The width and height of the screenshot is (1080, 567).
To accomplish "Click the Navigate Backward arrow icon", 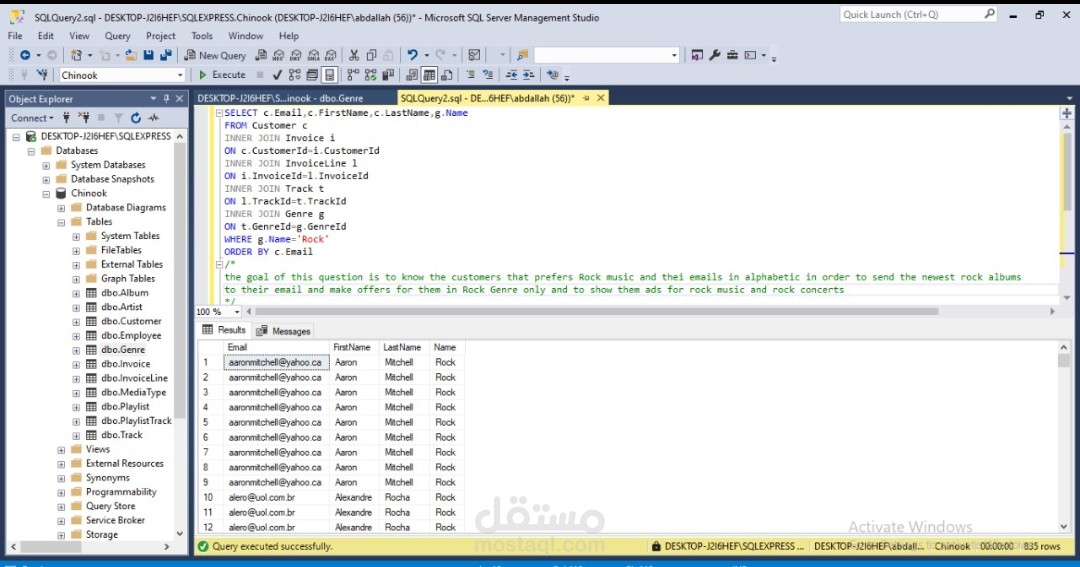I will click(x=25, y=55).
